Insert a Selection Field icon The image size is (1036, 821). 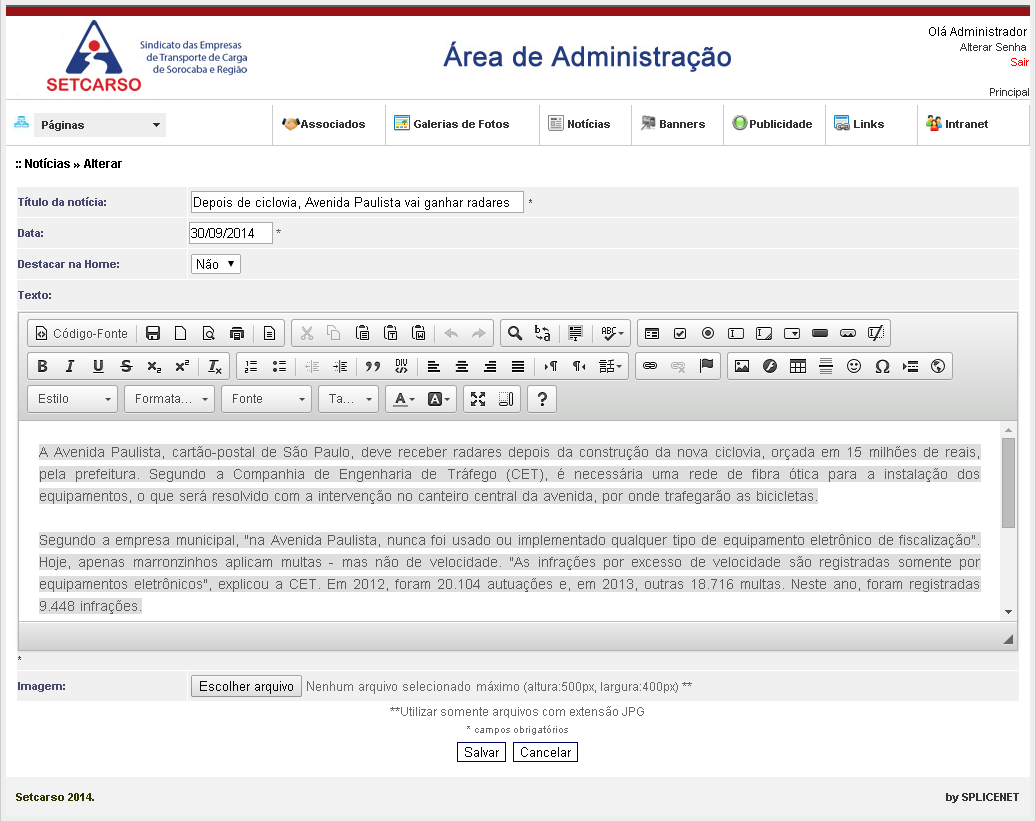point(792,334)
